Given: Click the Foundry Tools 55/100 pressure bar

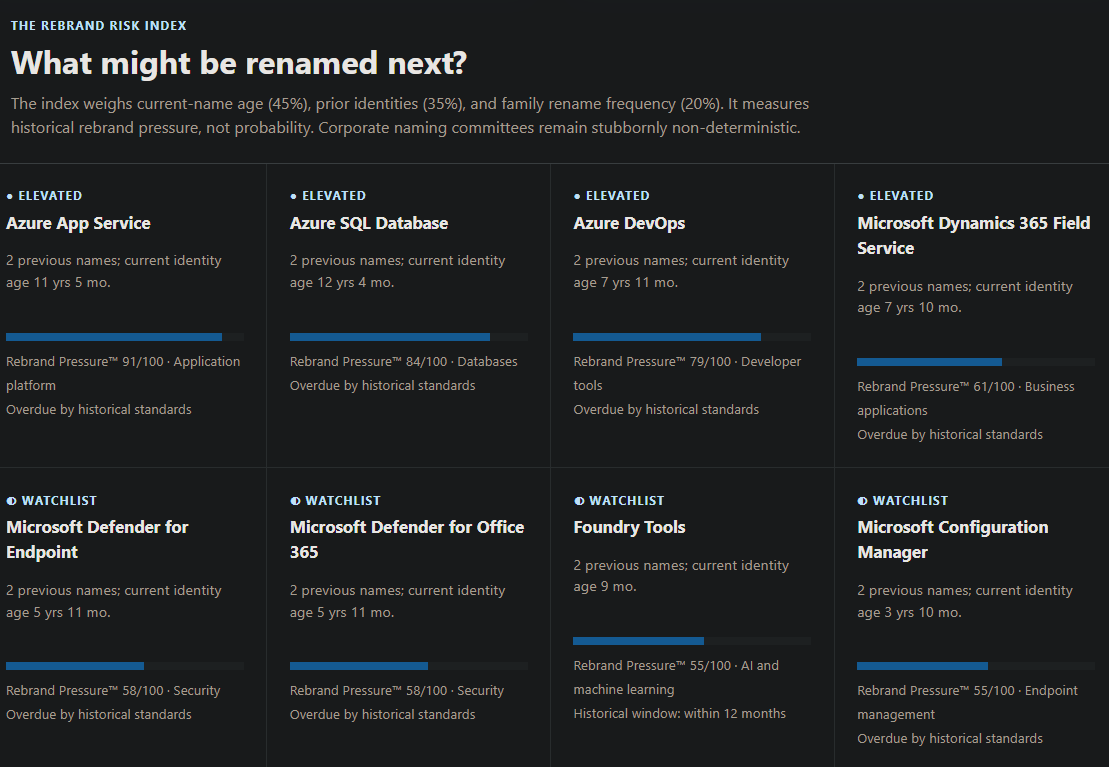Looking at the screenshot, I should (692, 641).
